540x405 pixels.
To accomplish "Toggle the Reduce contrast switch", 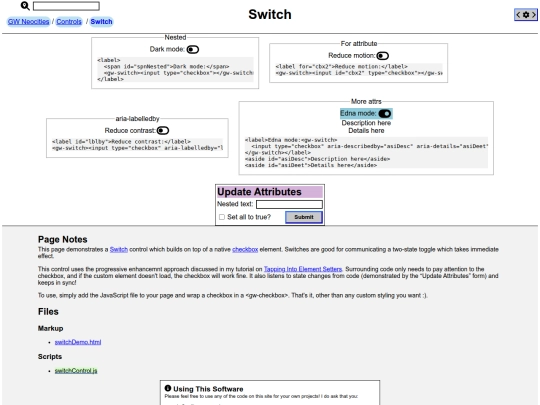I will tap(163, 131).
